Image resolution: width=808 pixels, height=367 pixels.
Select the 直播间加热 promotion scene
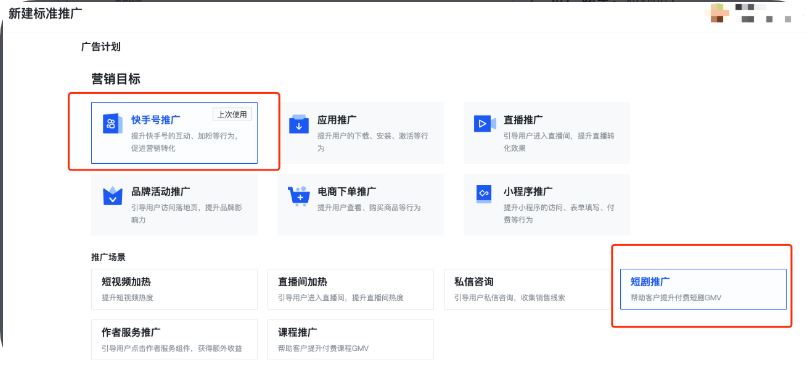pos(350,289)
